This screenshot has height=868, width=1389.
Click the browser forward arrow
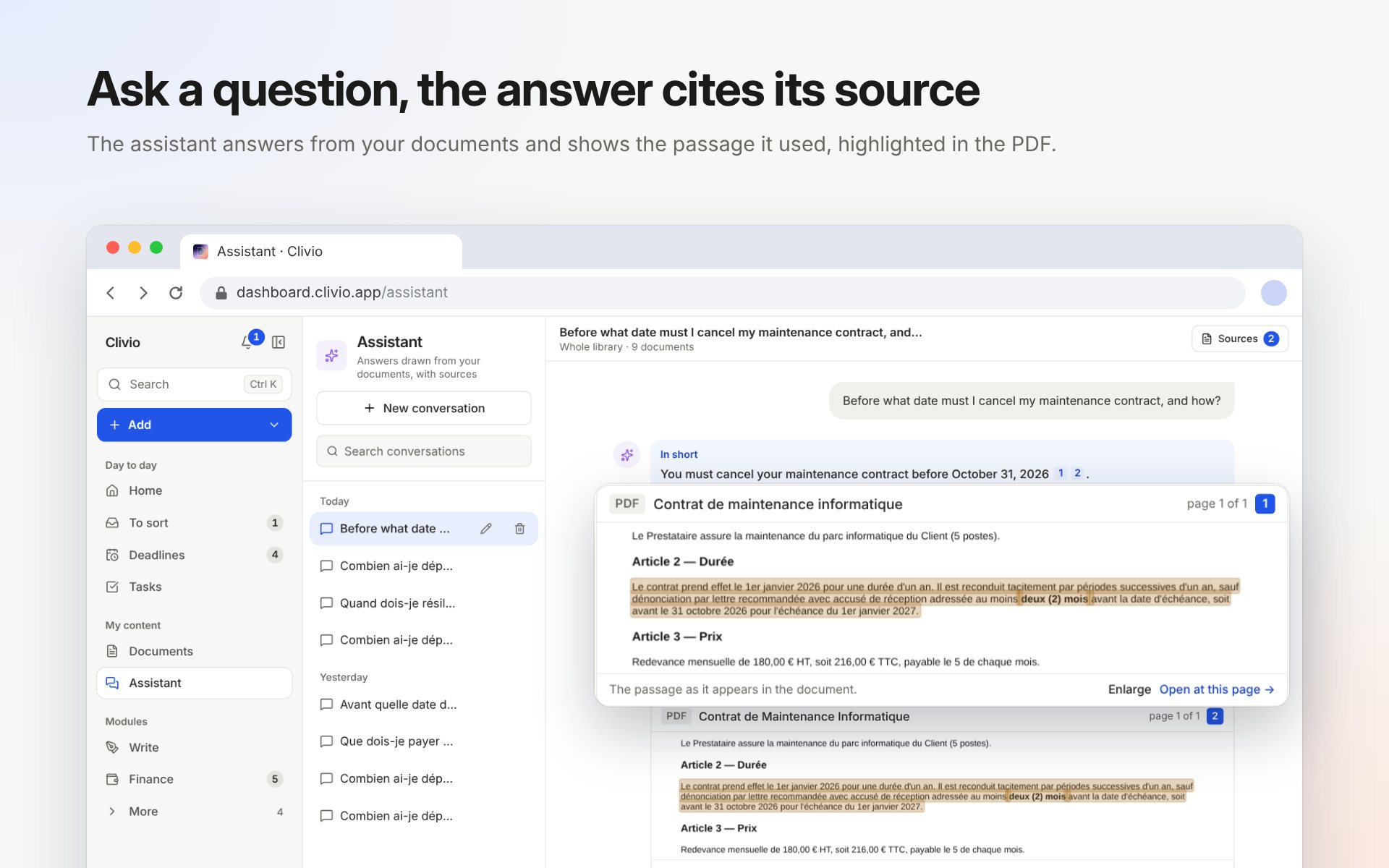click(143, 292)
